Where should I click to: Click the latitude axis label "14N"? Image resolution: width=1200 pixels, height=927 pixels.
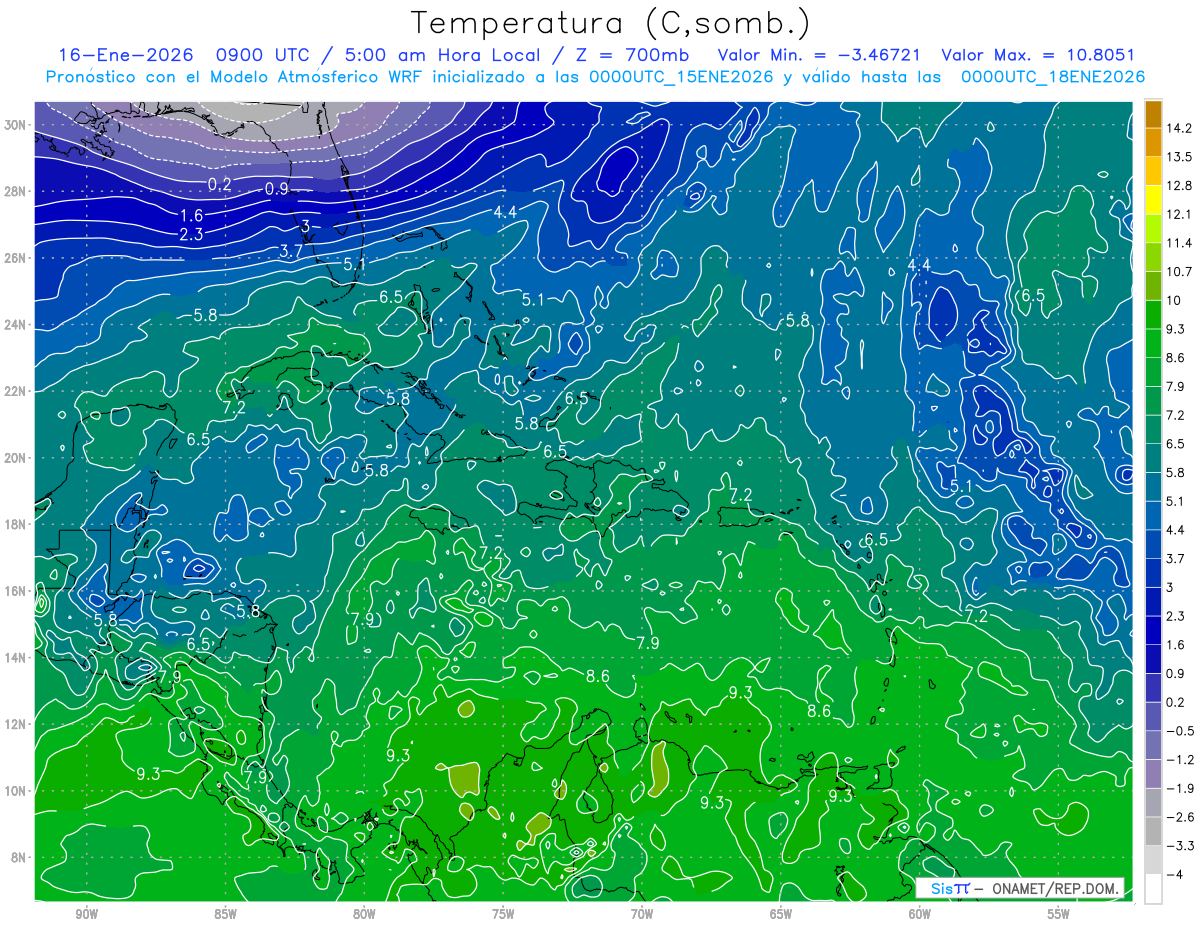click(16, 657)
